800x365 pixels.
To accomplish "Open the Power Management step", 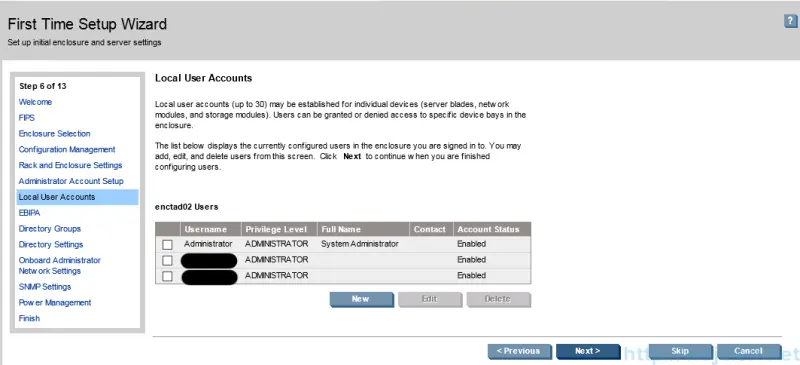I will click(x=55, y=303).
